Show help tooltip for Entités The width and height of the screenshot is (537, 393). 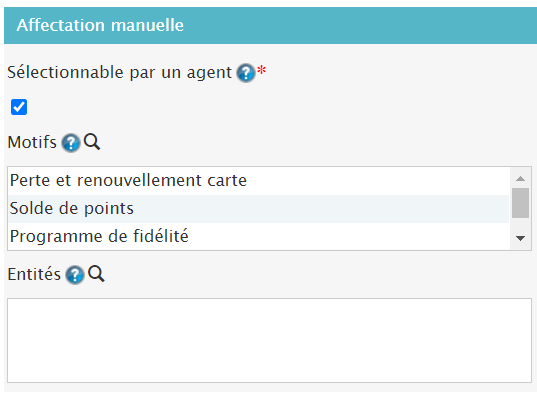[x=75, y=275]
